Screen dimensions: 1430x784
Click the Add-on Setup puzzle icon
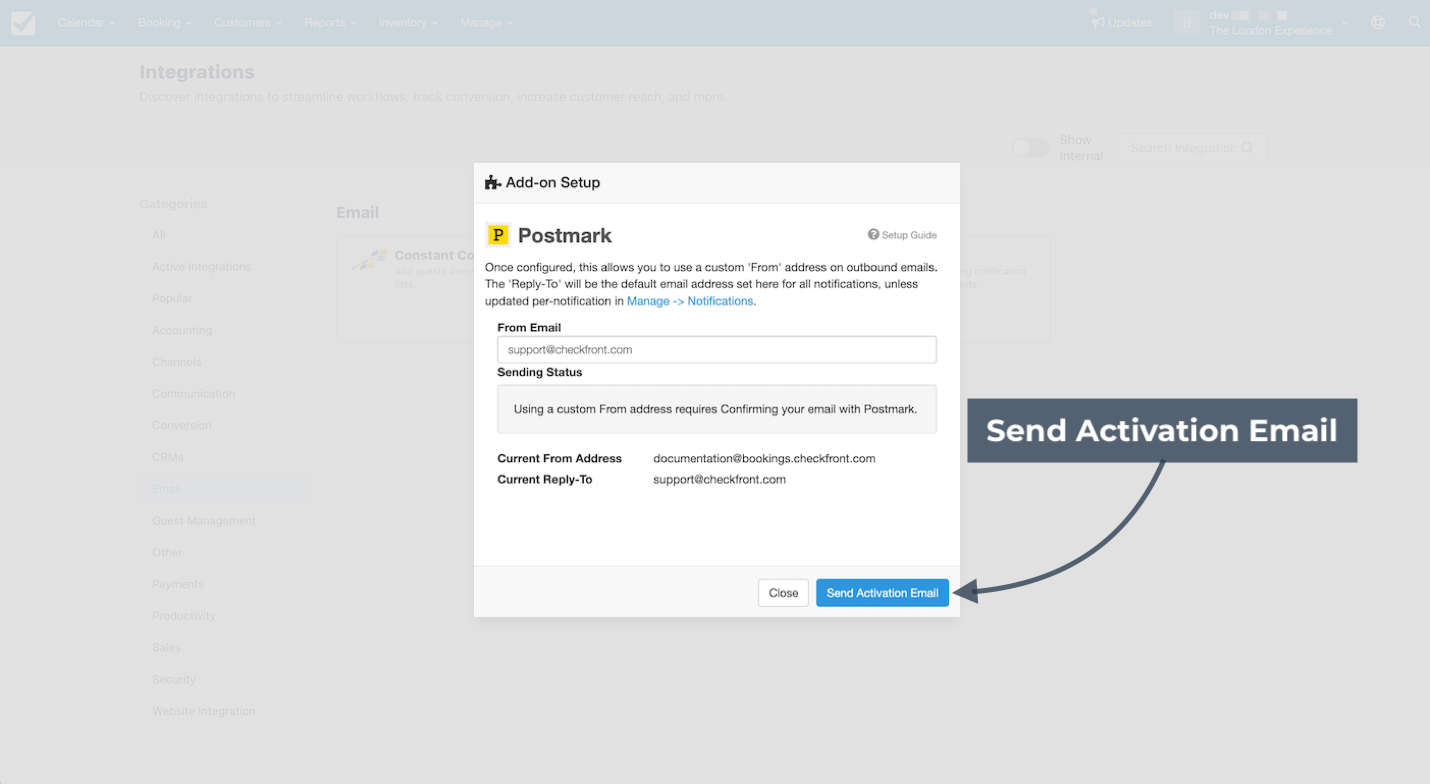[493, 183]
